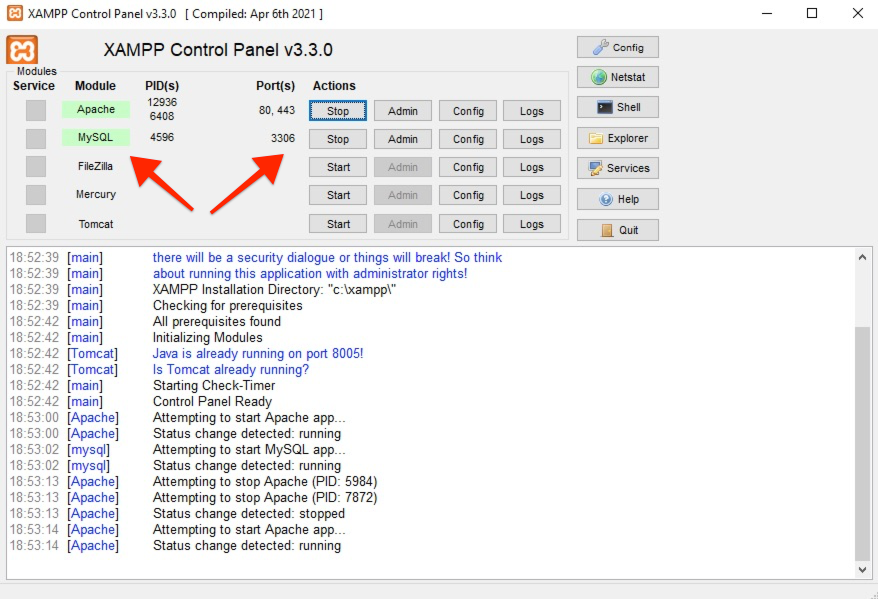Click the log scrollbar down arrow
Screen dimensions: 878x599
(862, 569)
